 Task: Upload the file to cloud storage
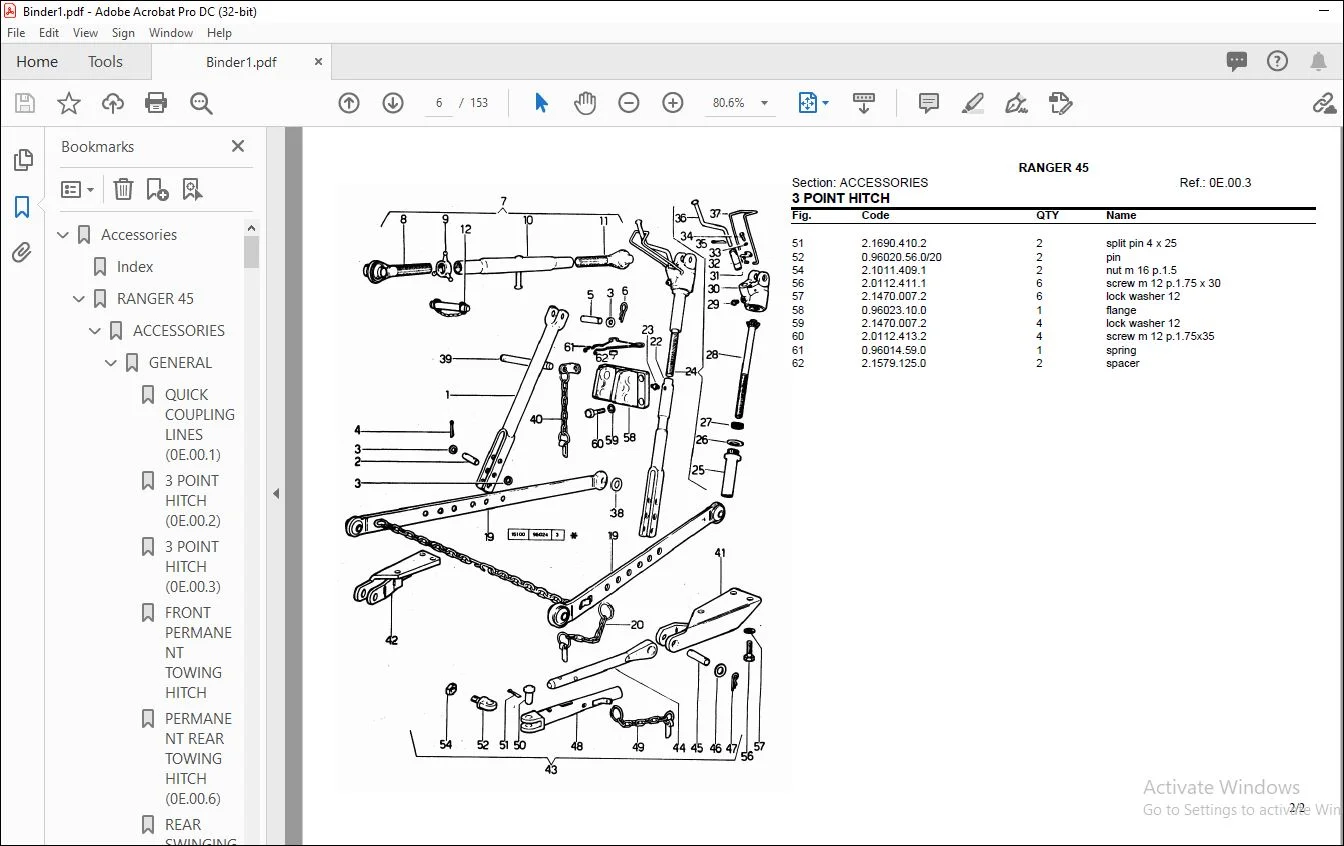coord(113,103)
